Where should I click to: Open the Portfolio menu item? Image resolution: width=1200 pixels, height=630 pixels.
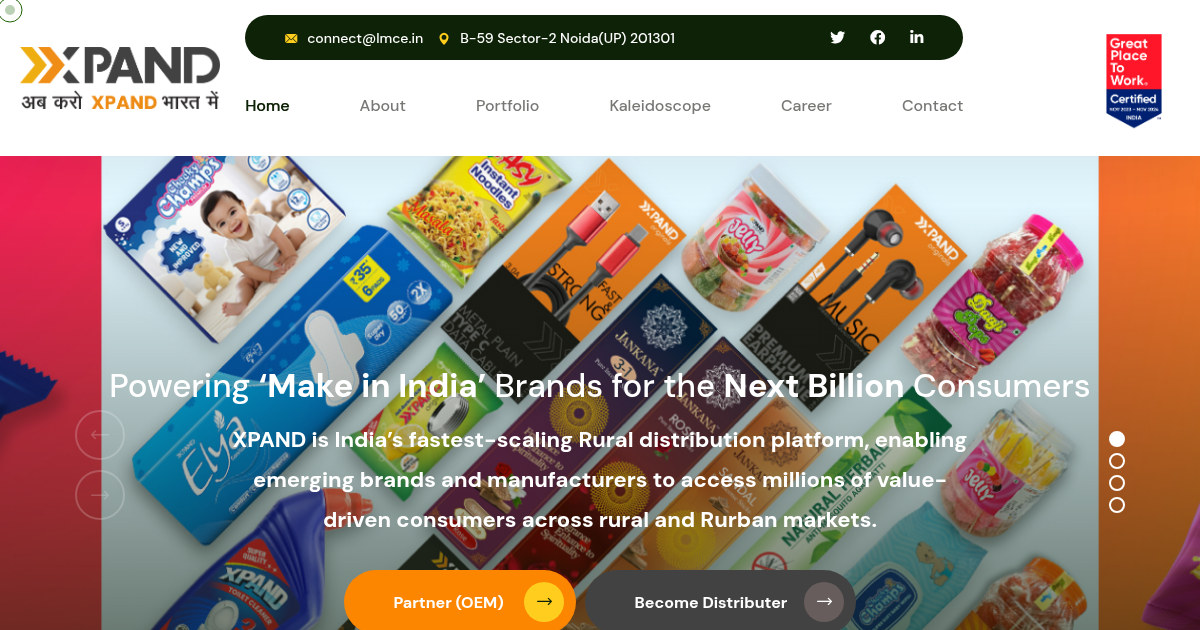(x=507, y=106)
